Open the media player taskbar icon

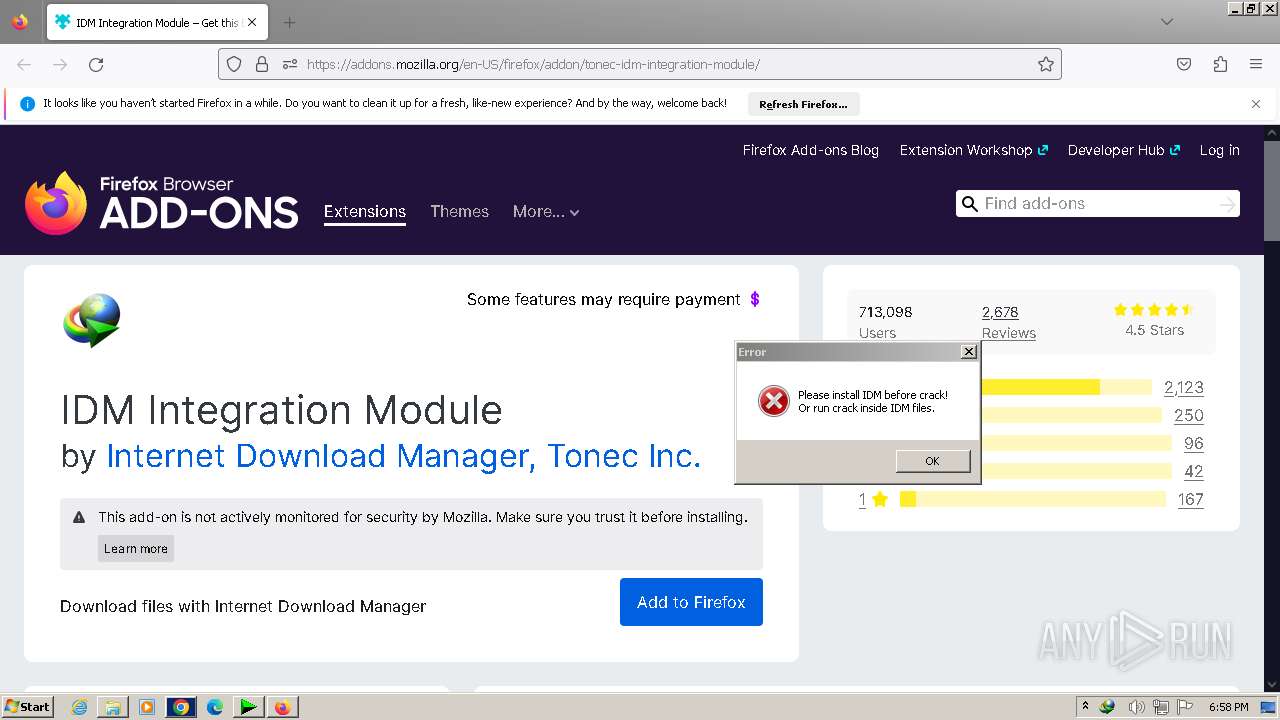147,707
